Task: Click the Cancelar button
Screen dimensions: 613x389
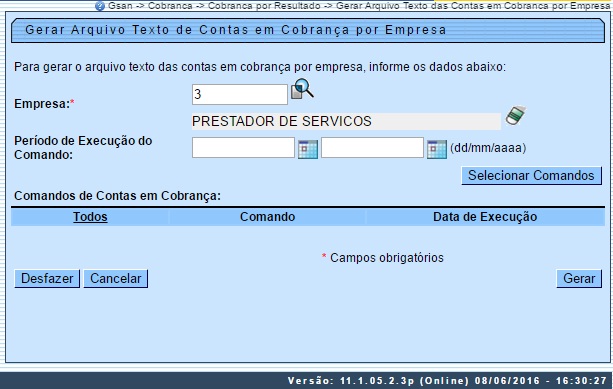Action: pyautogui.click(x=115, y=278)
